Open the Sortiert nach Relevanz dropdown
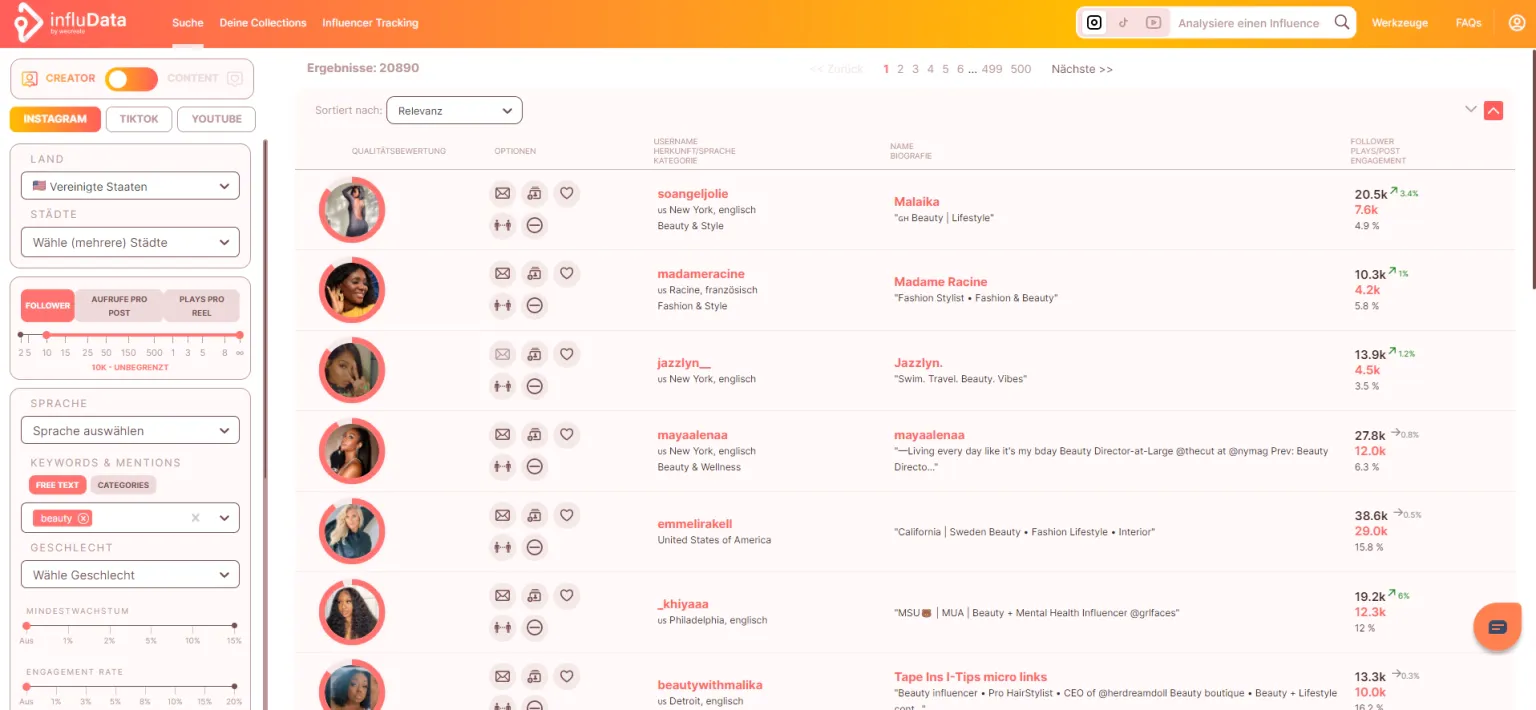Viewport: 1536px width, 710px height. point(454,111)
